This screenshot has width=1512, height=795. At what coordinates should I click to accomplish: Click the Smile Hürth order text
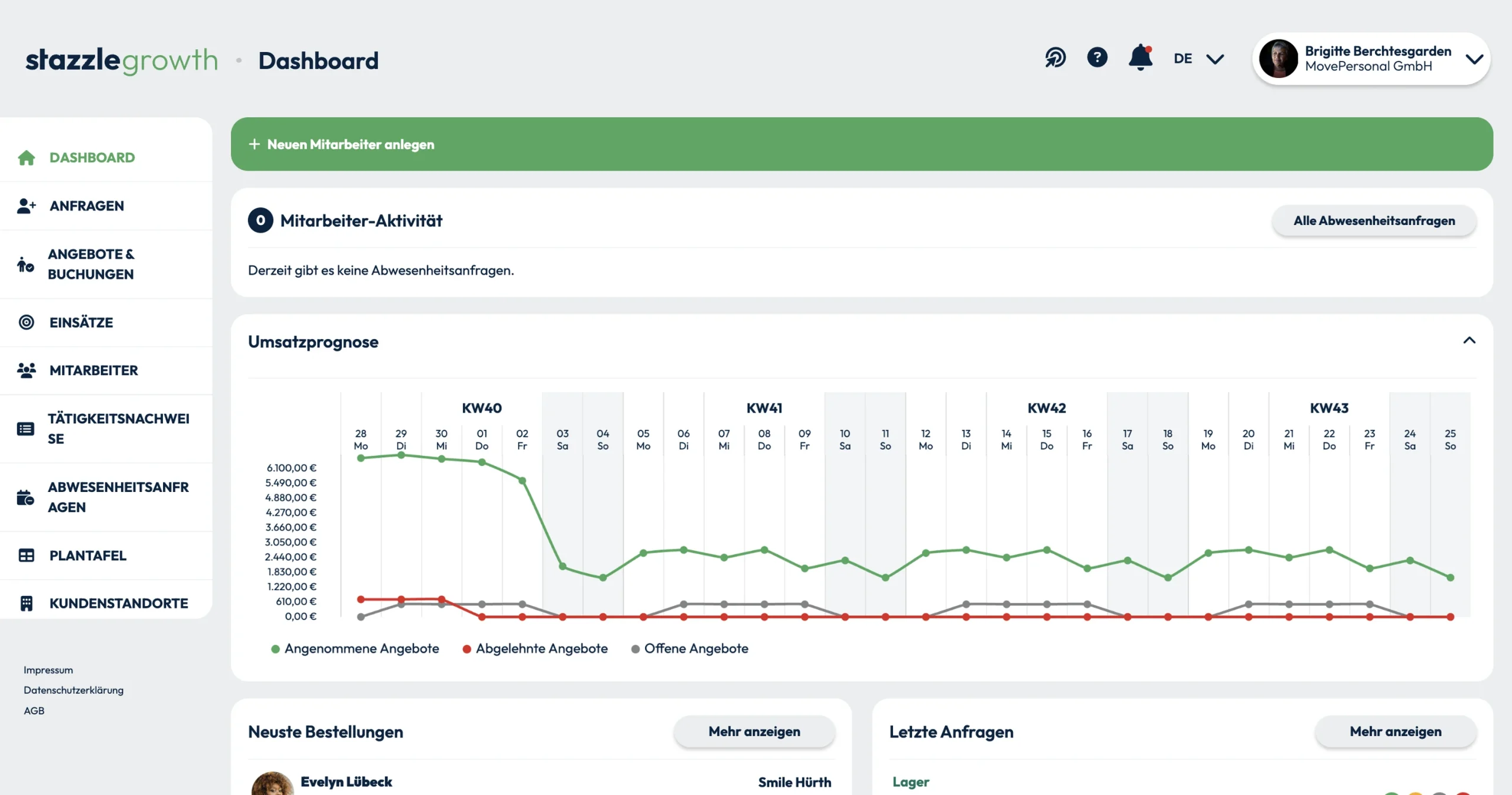794,782
